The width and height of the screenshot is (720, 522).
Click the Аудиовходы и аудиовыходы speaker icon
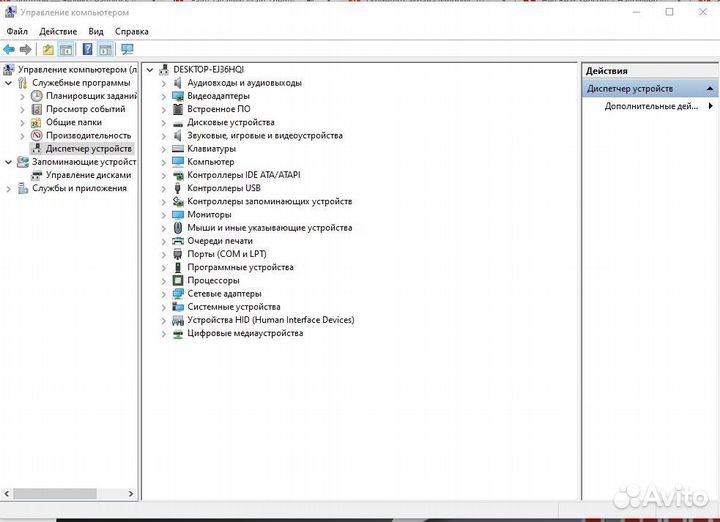coord(178,83)
